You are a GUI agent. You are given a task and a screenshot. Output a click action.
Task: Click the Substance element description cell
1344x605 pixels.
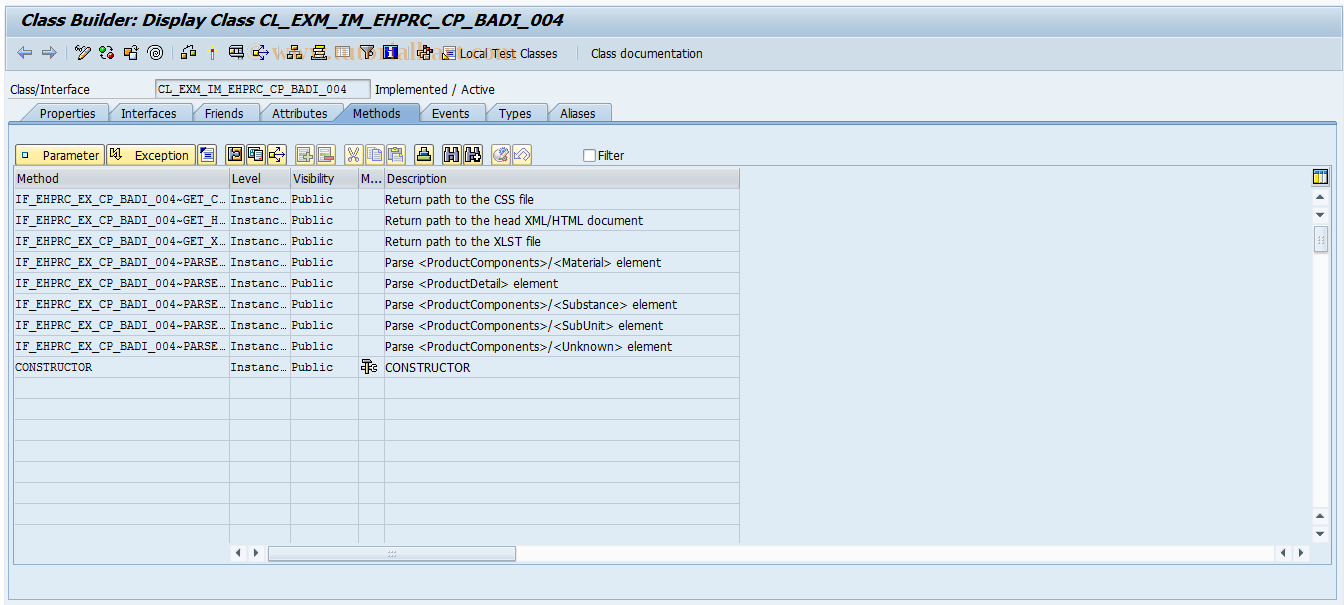(562, 304)
